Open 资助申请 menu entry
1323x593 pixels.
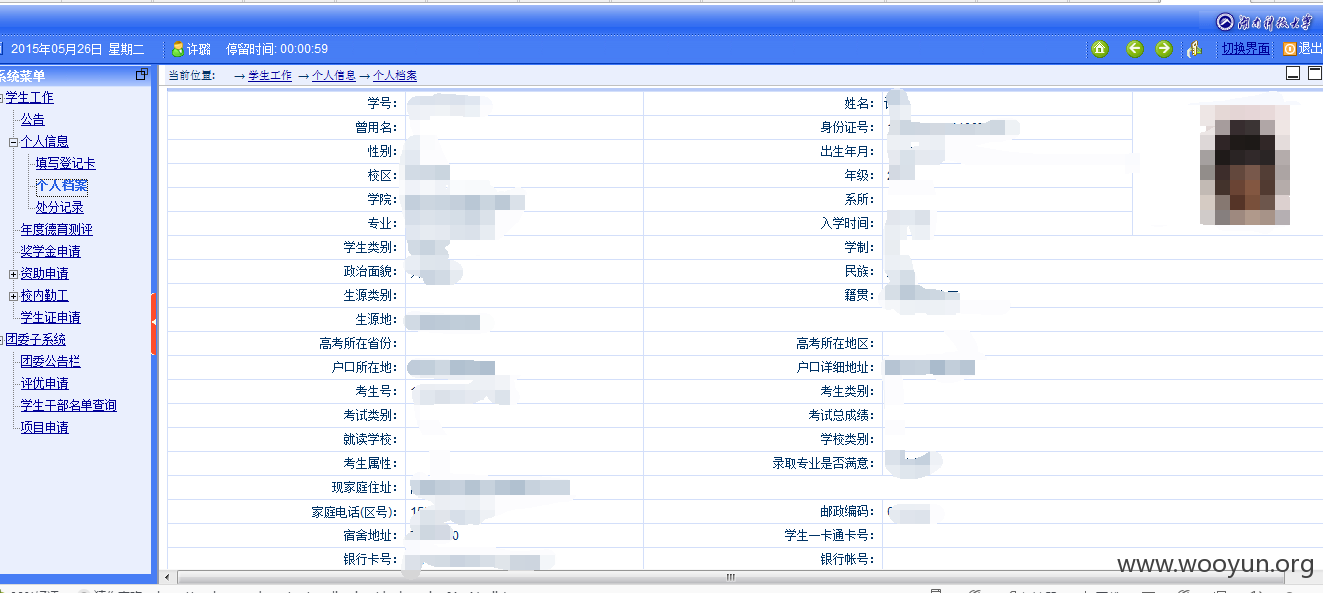(x=45, y=274)
